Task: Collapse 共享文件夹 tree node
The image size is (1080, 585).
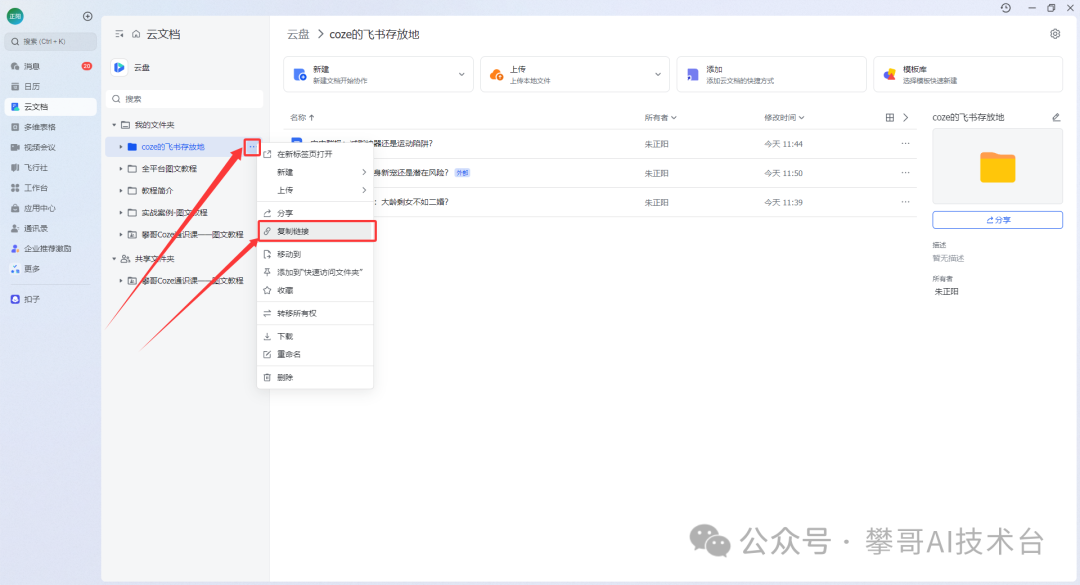Action: (114, 259)
